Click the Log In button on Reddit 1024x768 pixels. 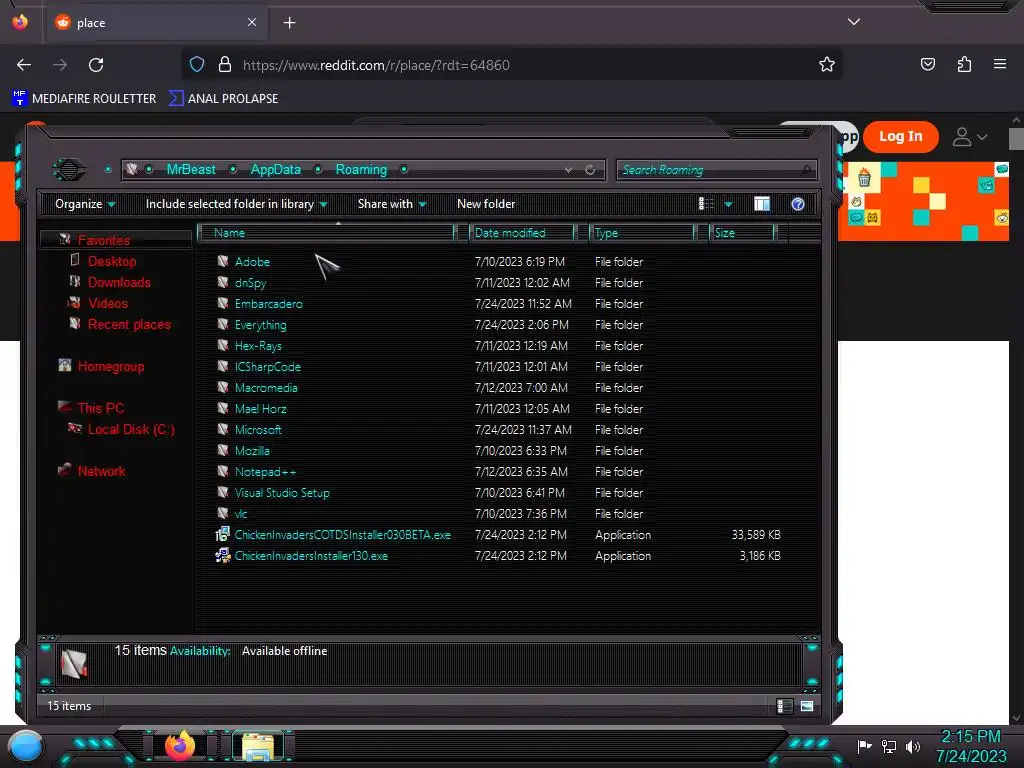[x=901, y=136]
